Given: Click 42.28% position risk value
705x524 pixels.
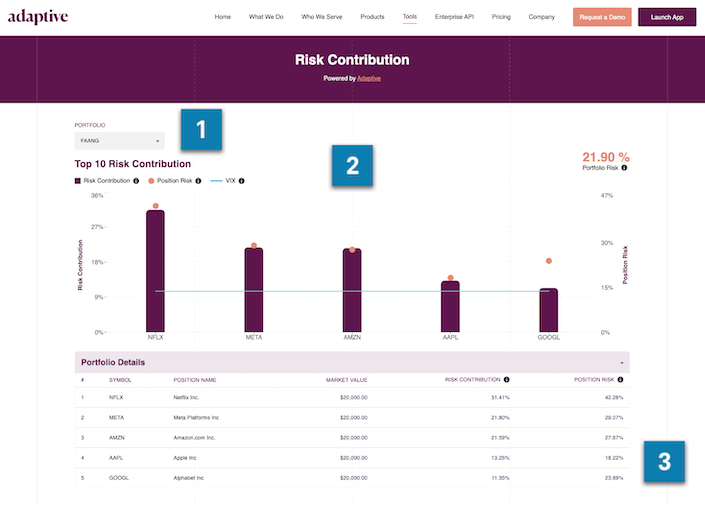Looking at the screenshot, I should (x=614, y=398).
